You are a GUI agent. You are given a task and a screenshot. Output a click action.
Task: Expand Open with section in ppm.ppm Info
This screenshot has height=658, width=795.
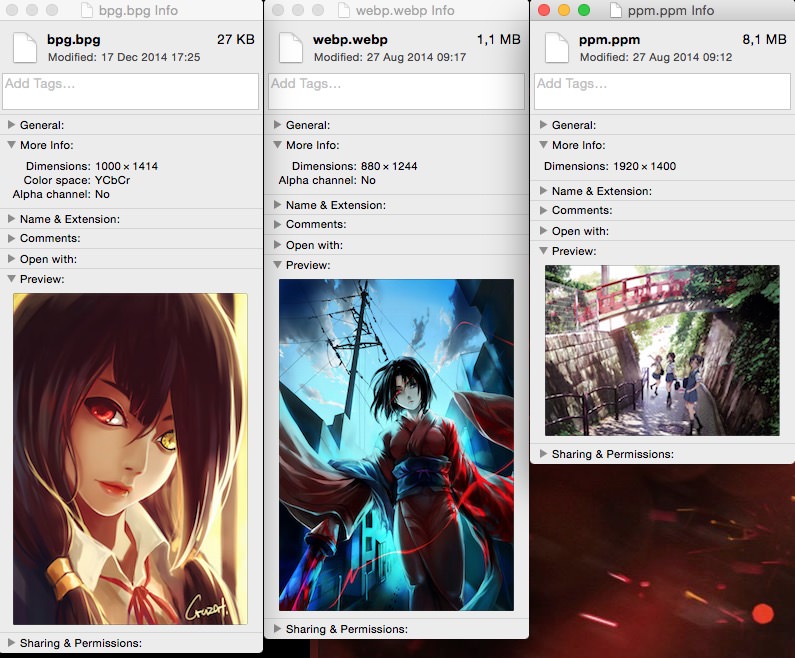click(x=544, y=231)
